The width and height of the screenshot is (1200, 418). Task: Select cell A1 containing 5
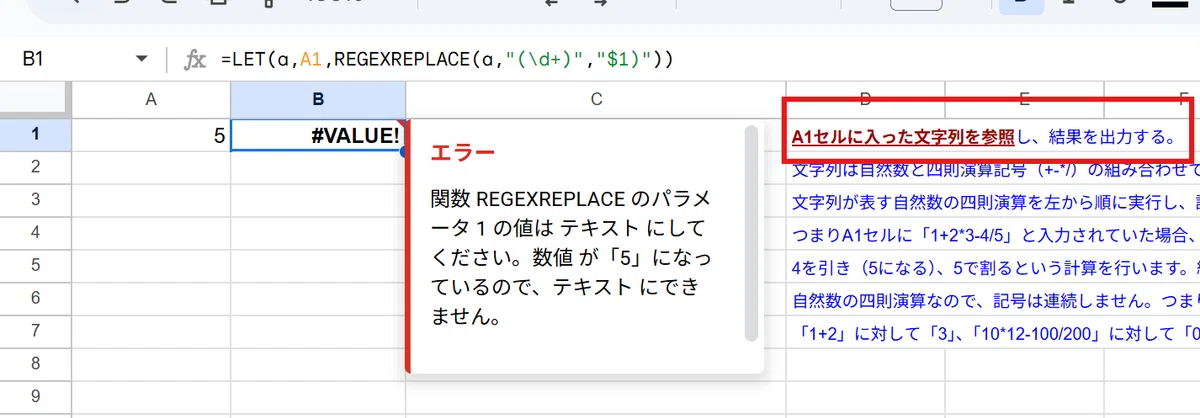(151, 134)
